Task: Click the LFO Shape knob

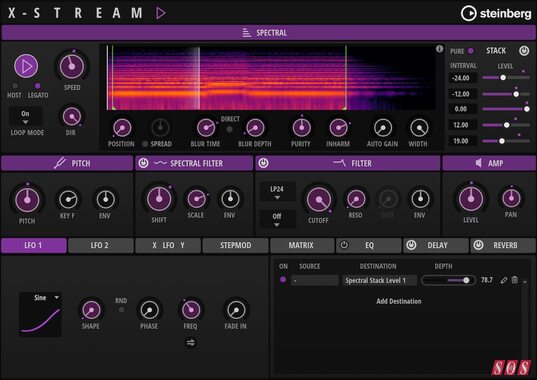Action: click(91, 310)
